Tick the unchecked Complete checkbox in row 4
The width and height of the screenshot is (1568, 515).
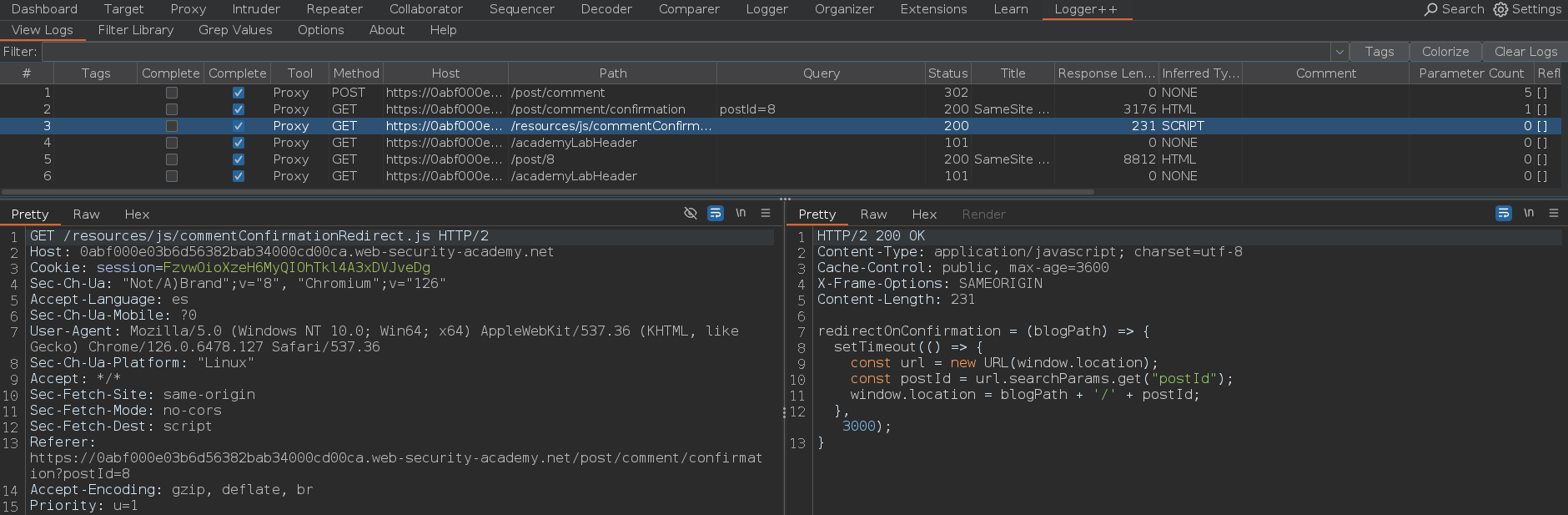coord(172,143)
